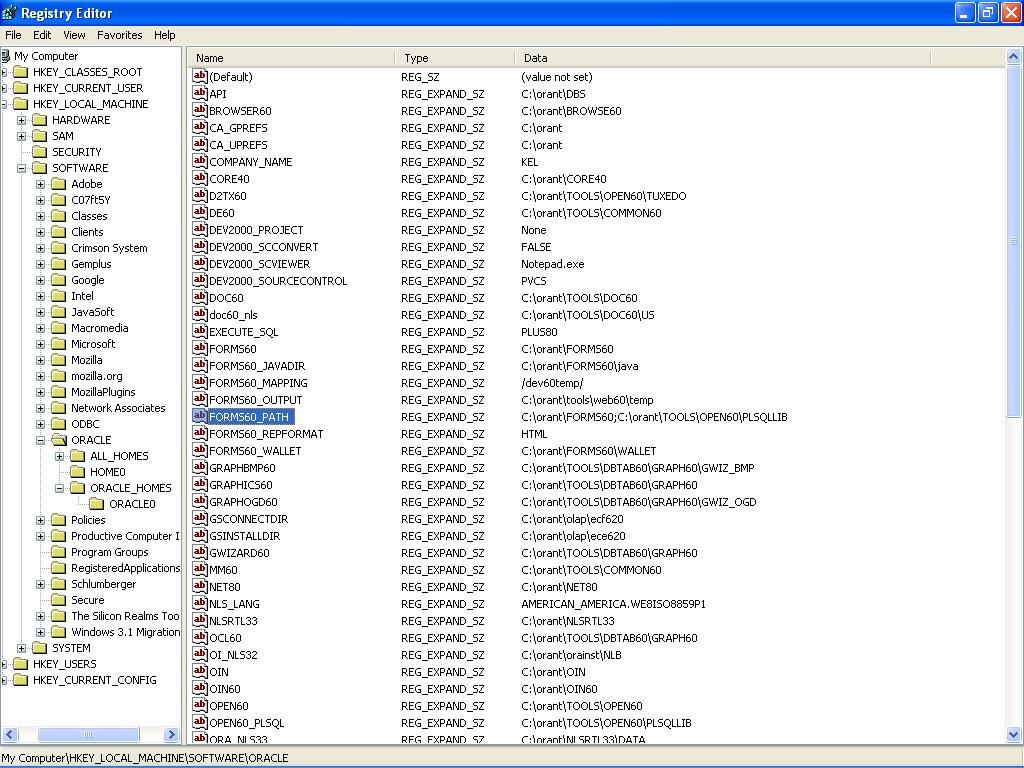Click the string icon beside COMPANY_NAME value

[200, 162]
